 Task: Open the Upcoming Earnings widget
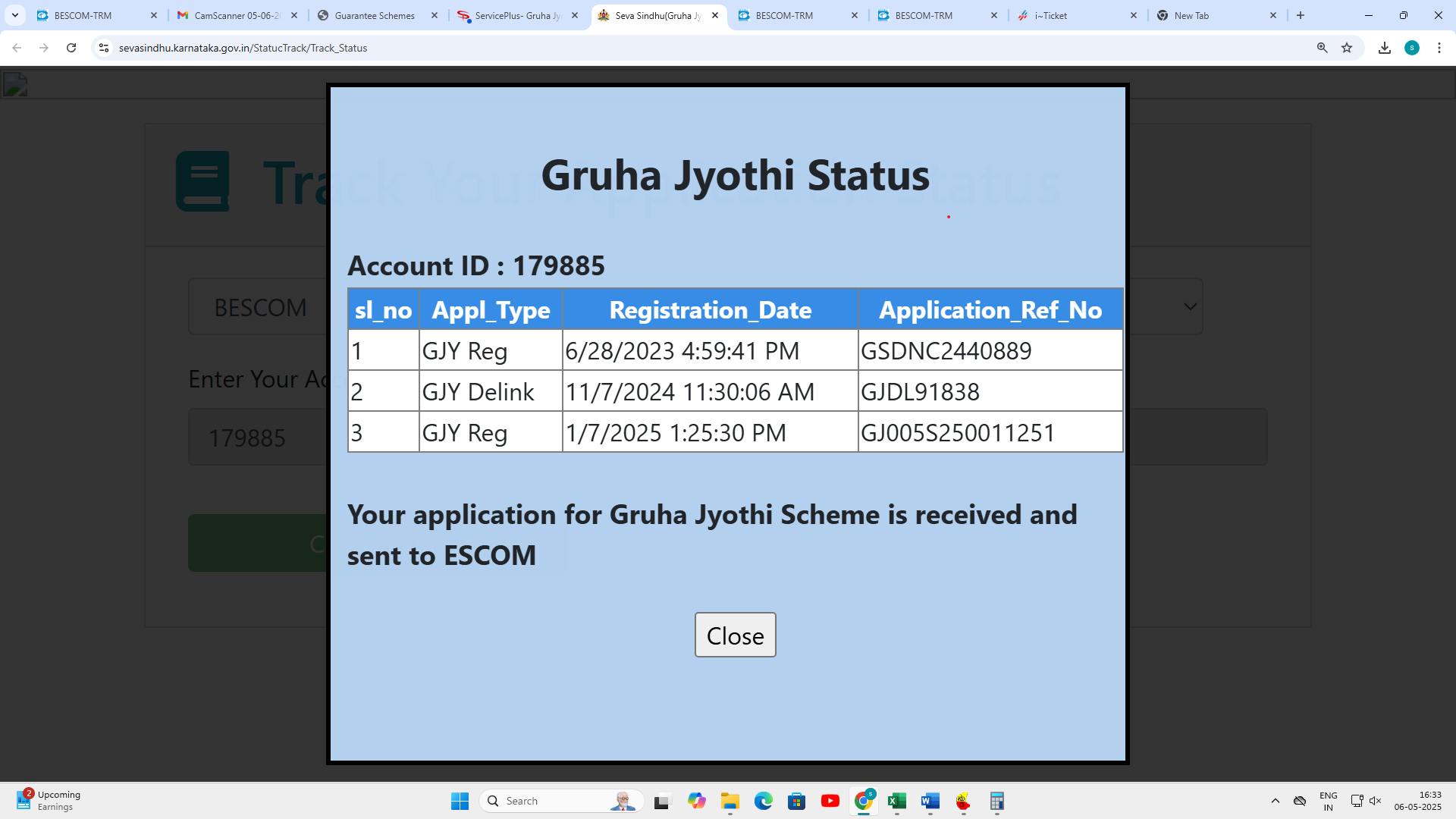[49, 801]
